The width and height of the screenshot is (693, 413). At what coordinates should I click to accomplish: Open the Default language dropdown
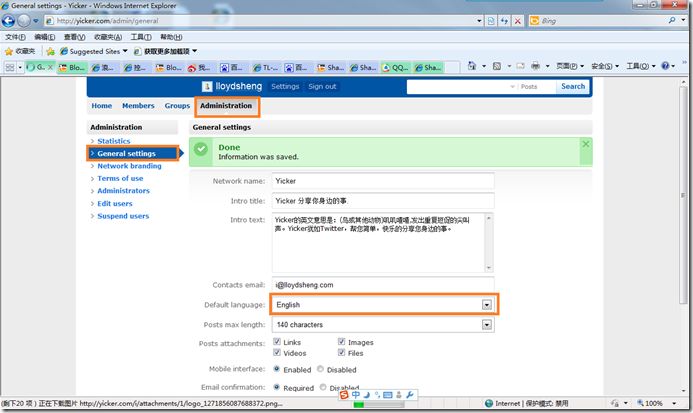tap(384, 305)
